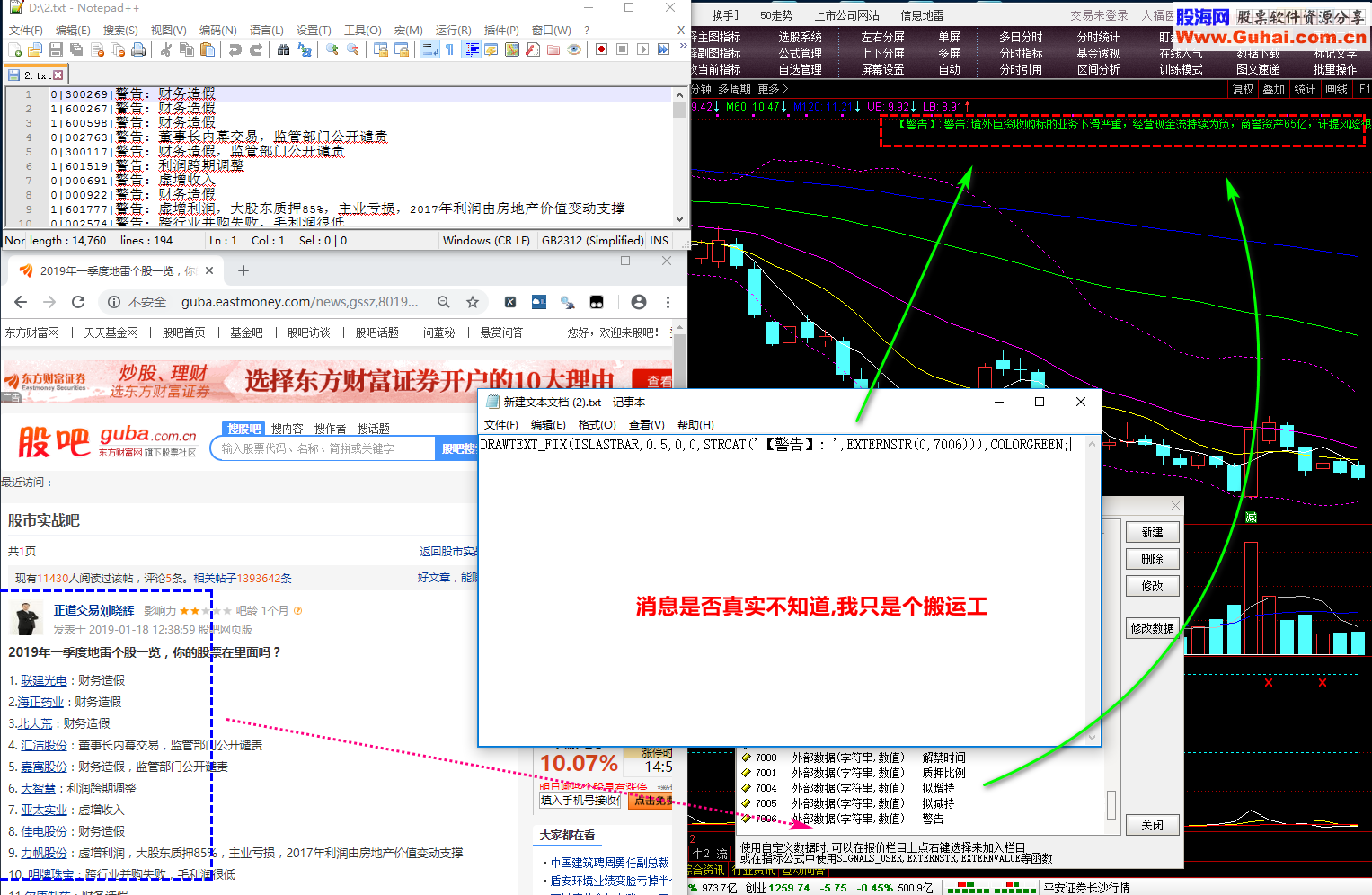Copy selection using Notepad++ toolbar icon
Screen dimensions: 1372x895
click(186, 49)
